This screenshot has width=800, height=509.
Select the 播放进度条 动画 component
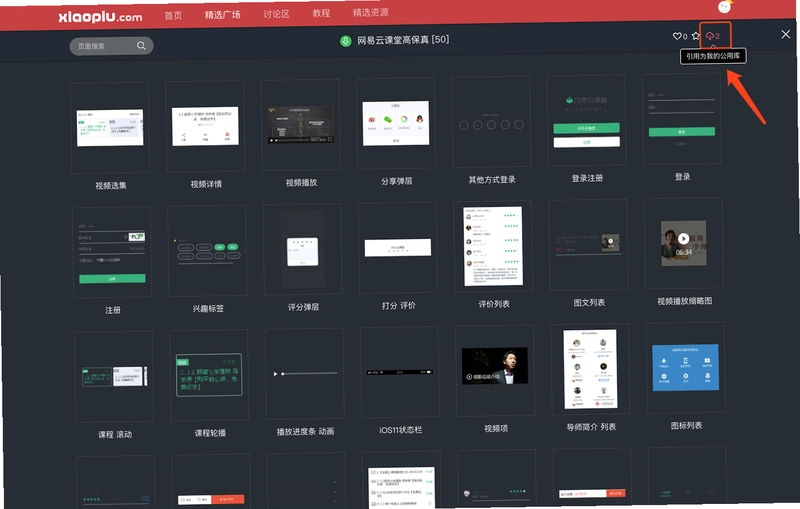point(305,373)
